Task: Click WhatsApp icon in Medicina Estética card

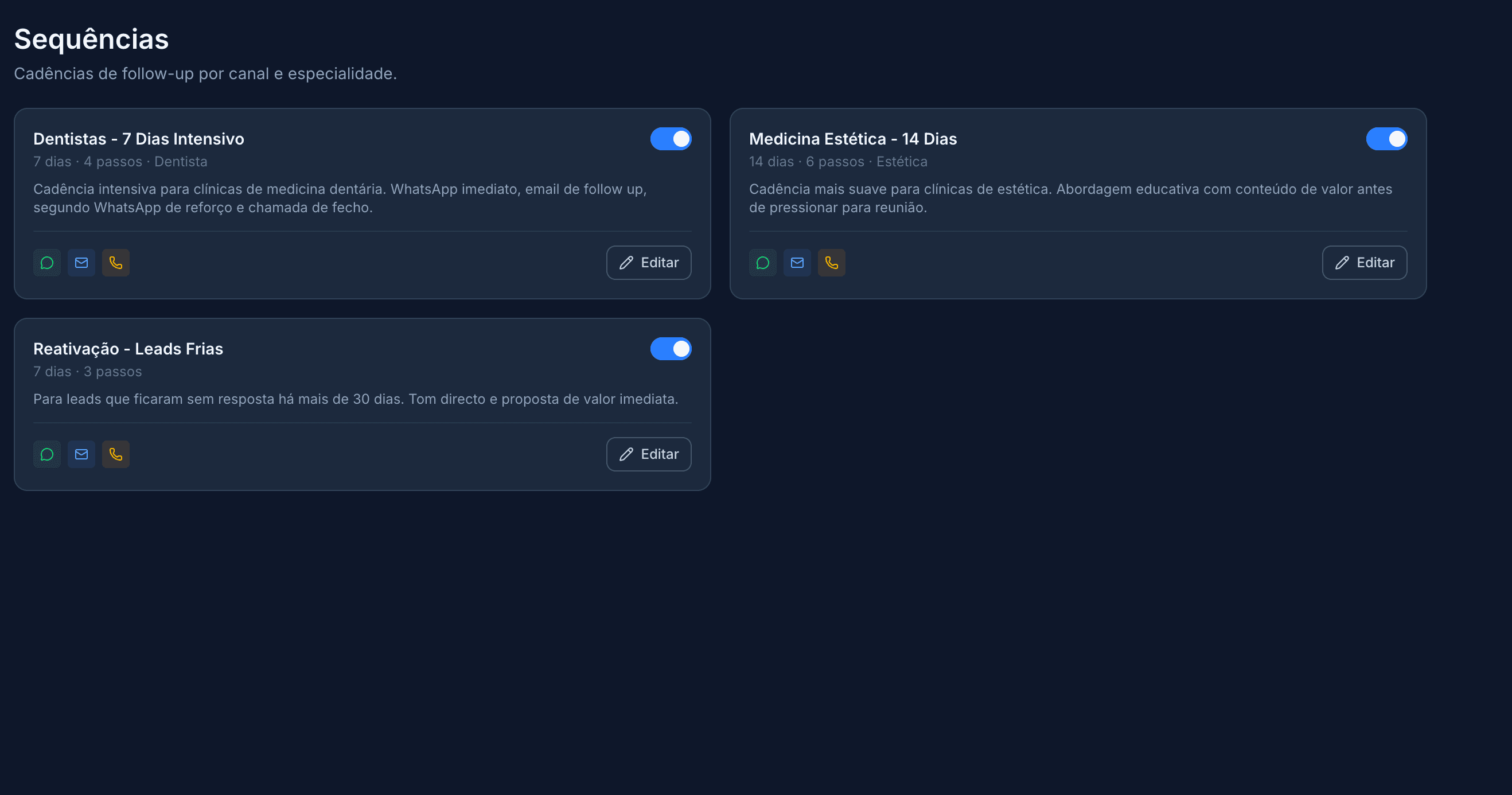Action: pos(763,263)
